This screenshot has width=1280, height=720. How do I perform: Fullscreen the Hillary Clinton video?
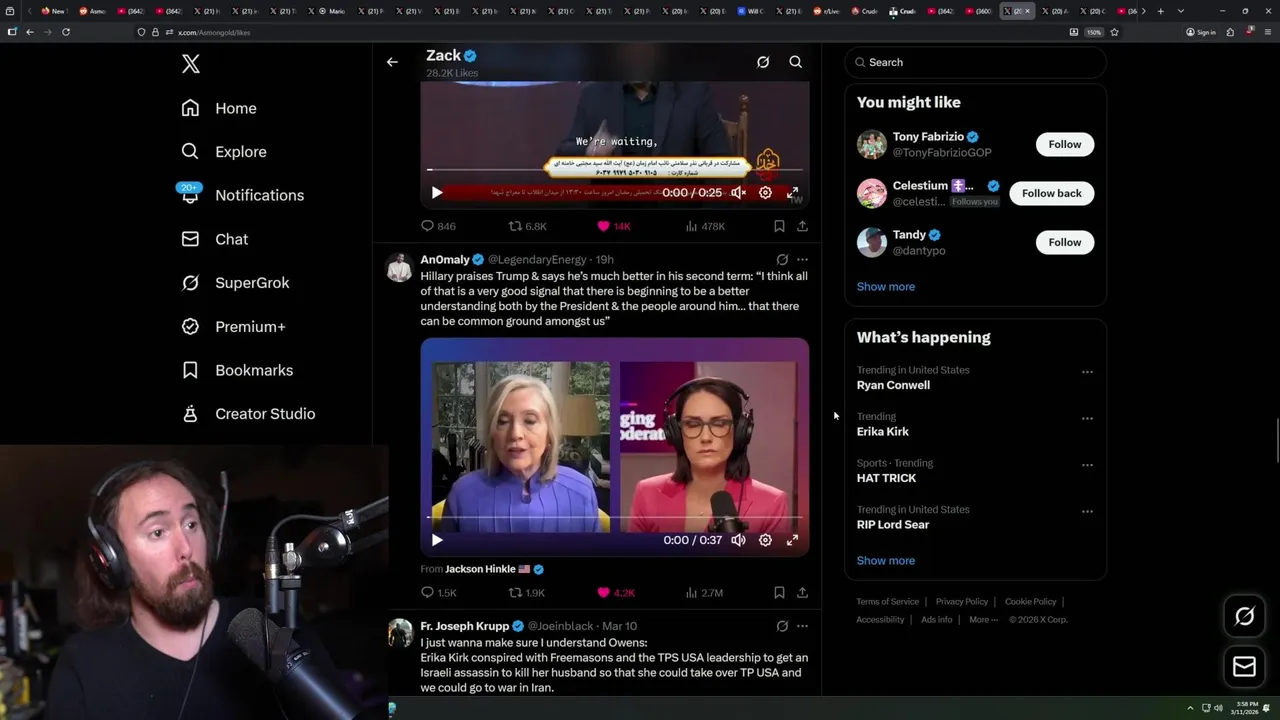click(x=792, y=540)
